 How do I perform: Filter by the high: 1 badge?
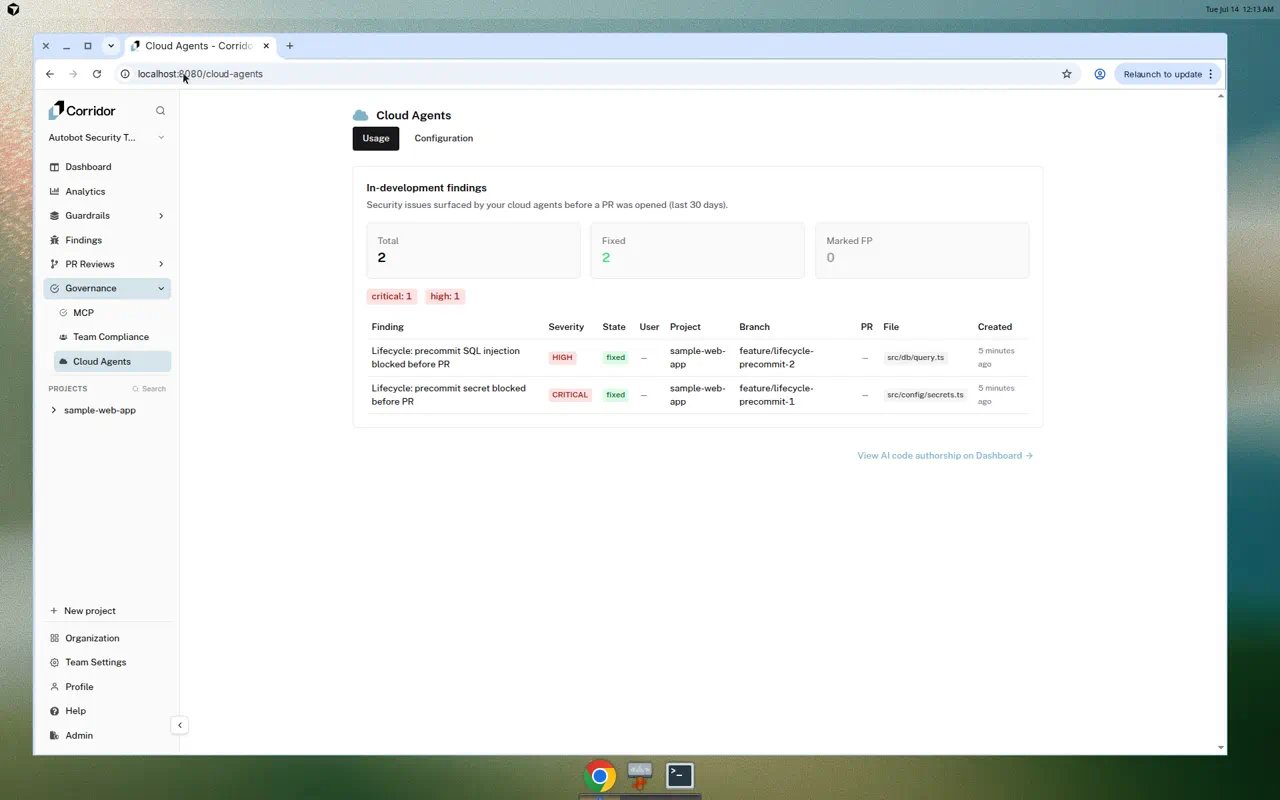tap(445, 296)
